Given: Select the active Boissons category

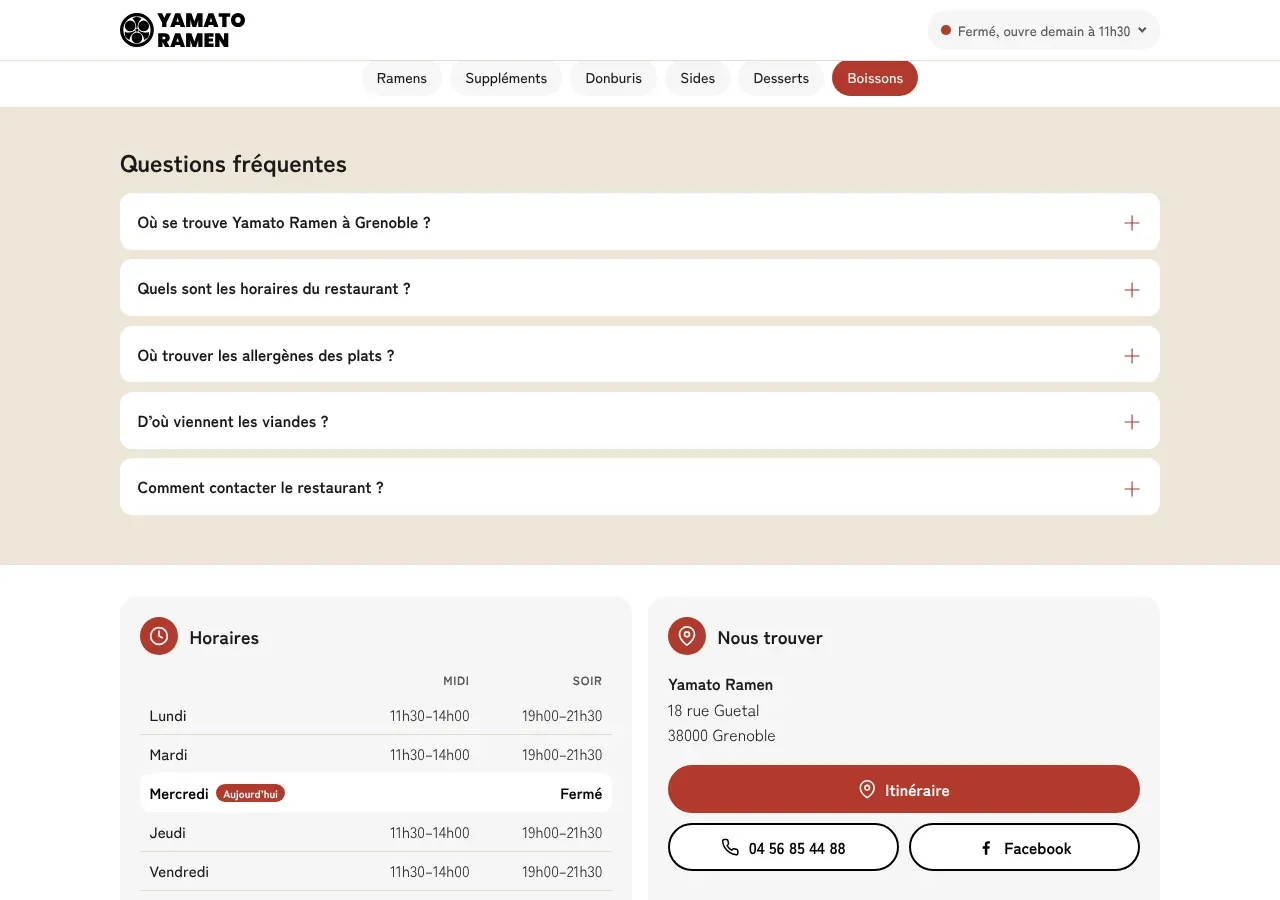Looking at the screenshot, I should pyautogui.click(x=875, y=78).
